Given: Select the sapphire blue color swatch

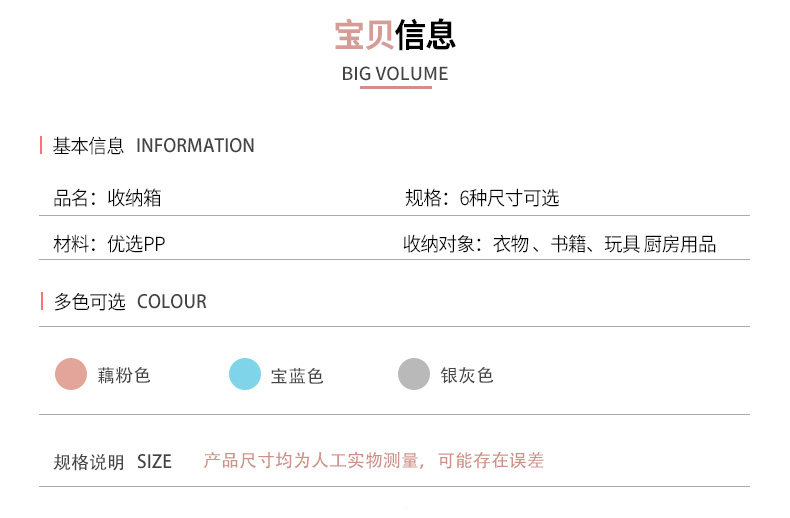Looking at the screenshot, I should (245, 374).
